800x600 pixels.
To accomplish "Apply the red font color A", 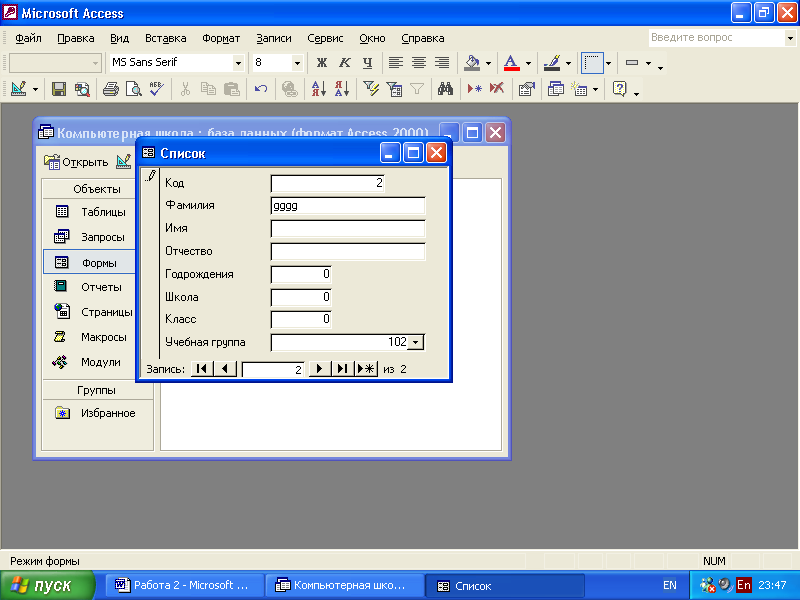I will tap(512, 63).
